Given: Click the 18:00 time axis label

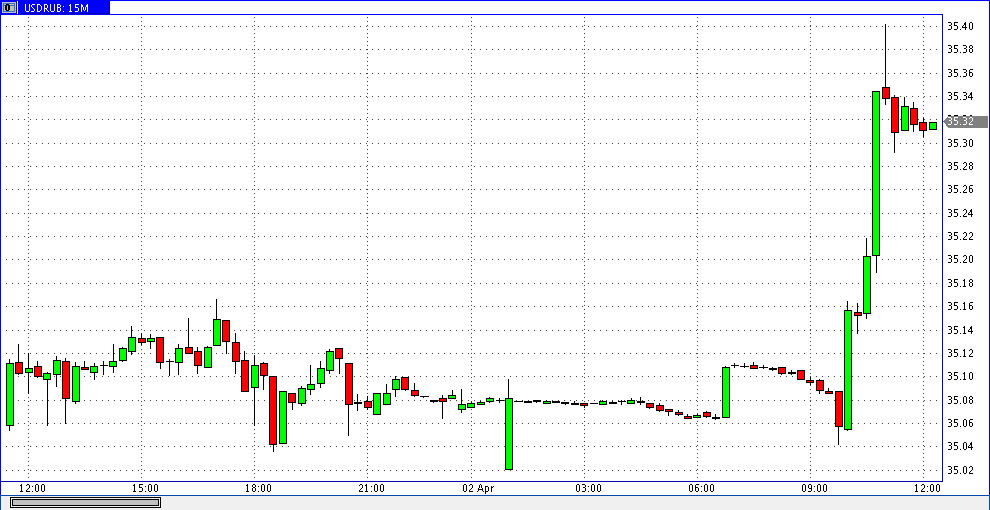Looking at the screenshot, I should 258,488.
